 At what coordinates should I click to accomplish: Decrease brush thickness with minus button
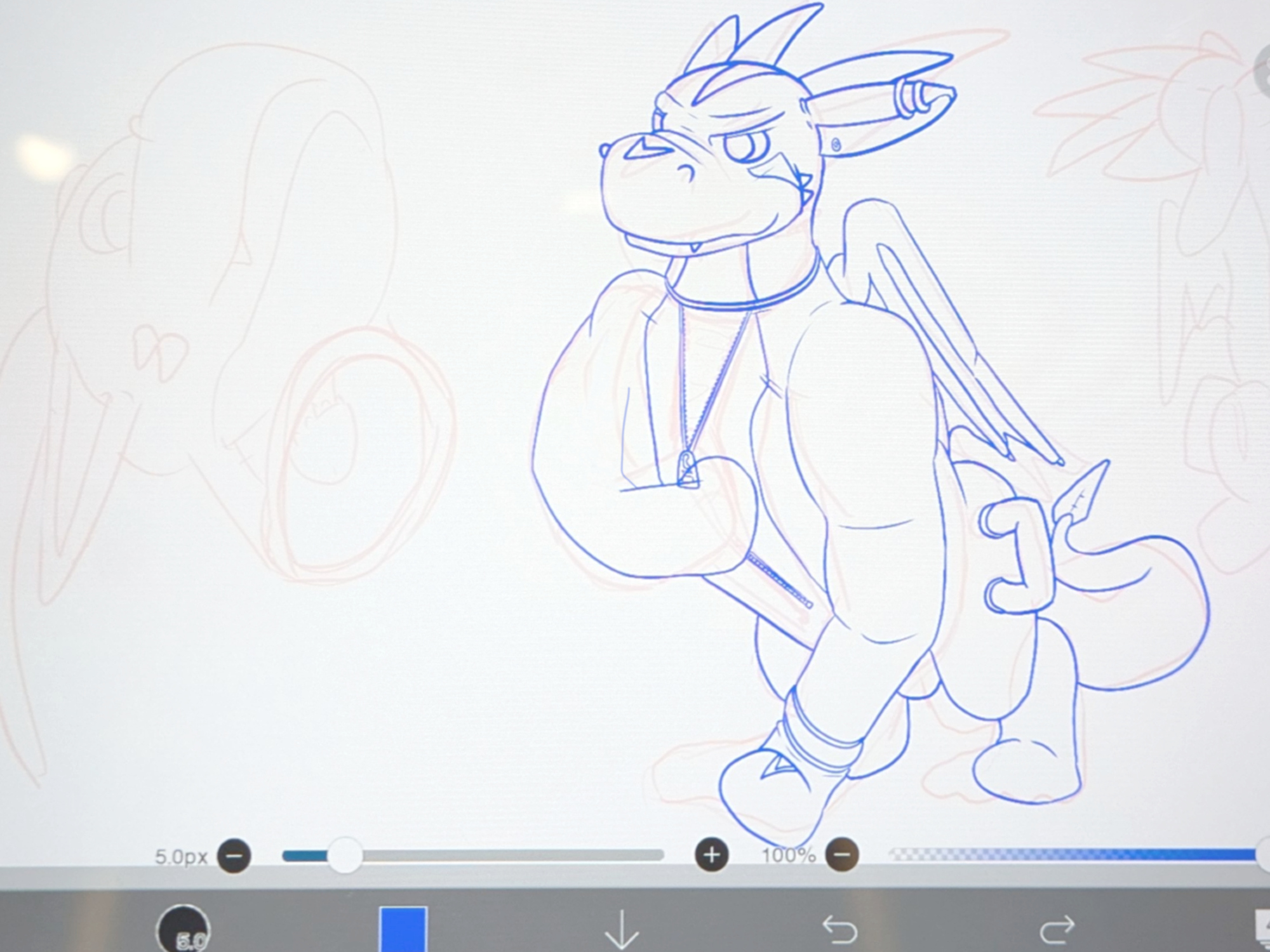(x=234, y=856)
